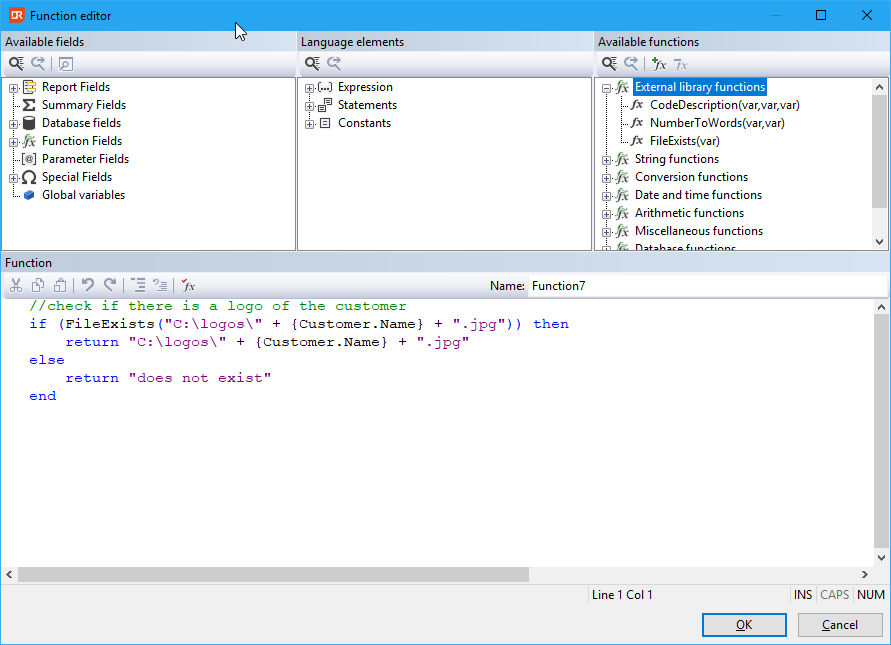Select CodeDescription(var,var,var) function
This screenshot has height=645, width=891.
725,105
